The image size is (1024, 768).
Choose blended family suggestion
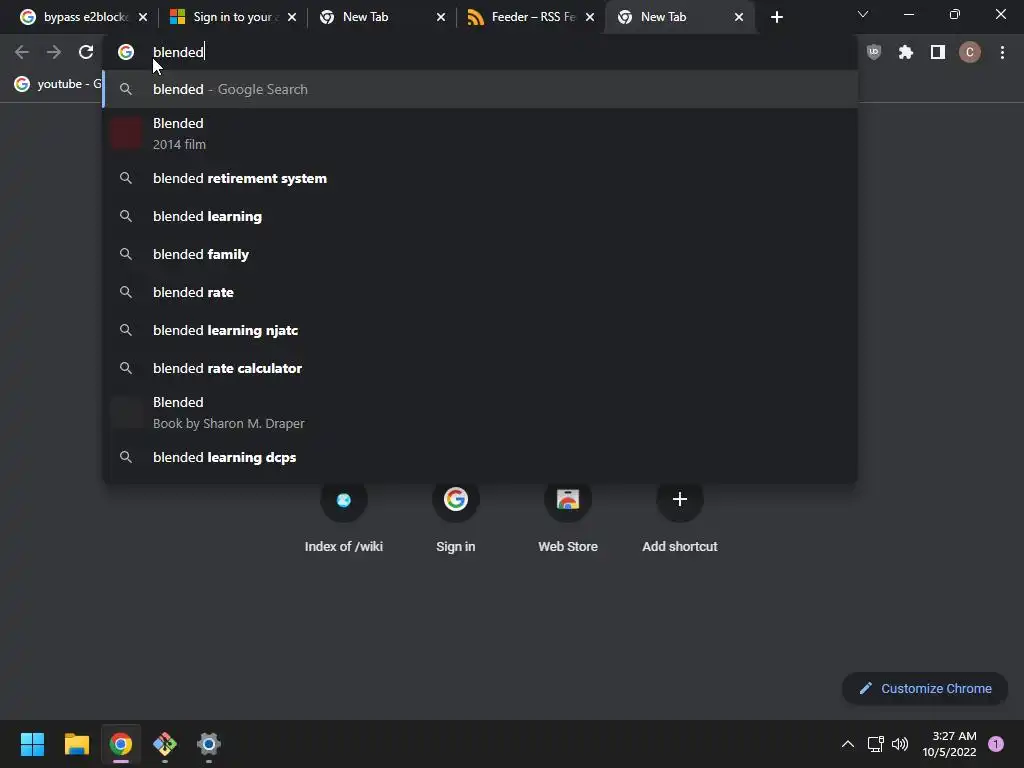(x=480, y=254)
